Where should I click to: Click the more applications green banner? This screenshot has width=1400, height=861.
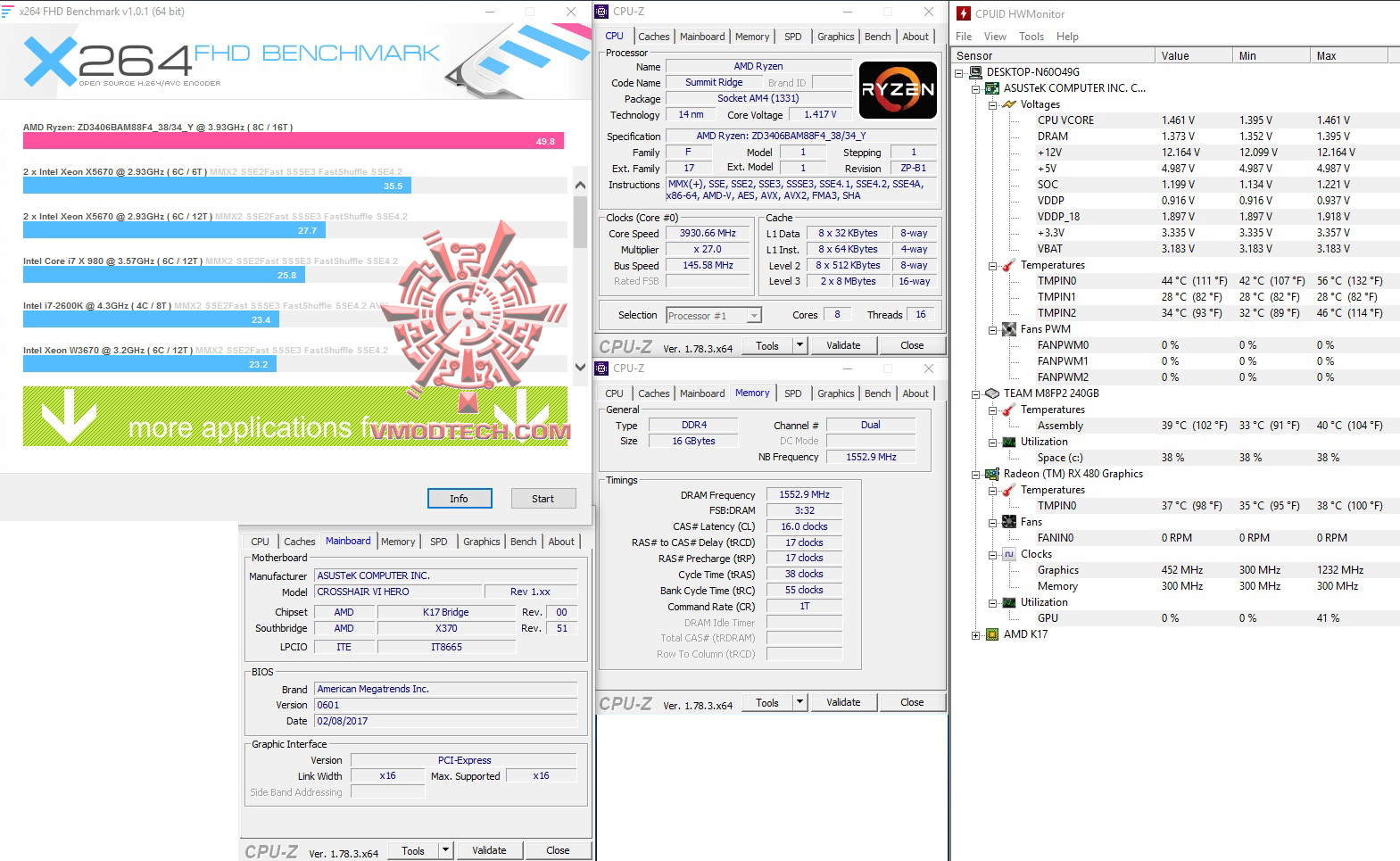(x=295, y=416)
